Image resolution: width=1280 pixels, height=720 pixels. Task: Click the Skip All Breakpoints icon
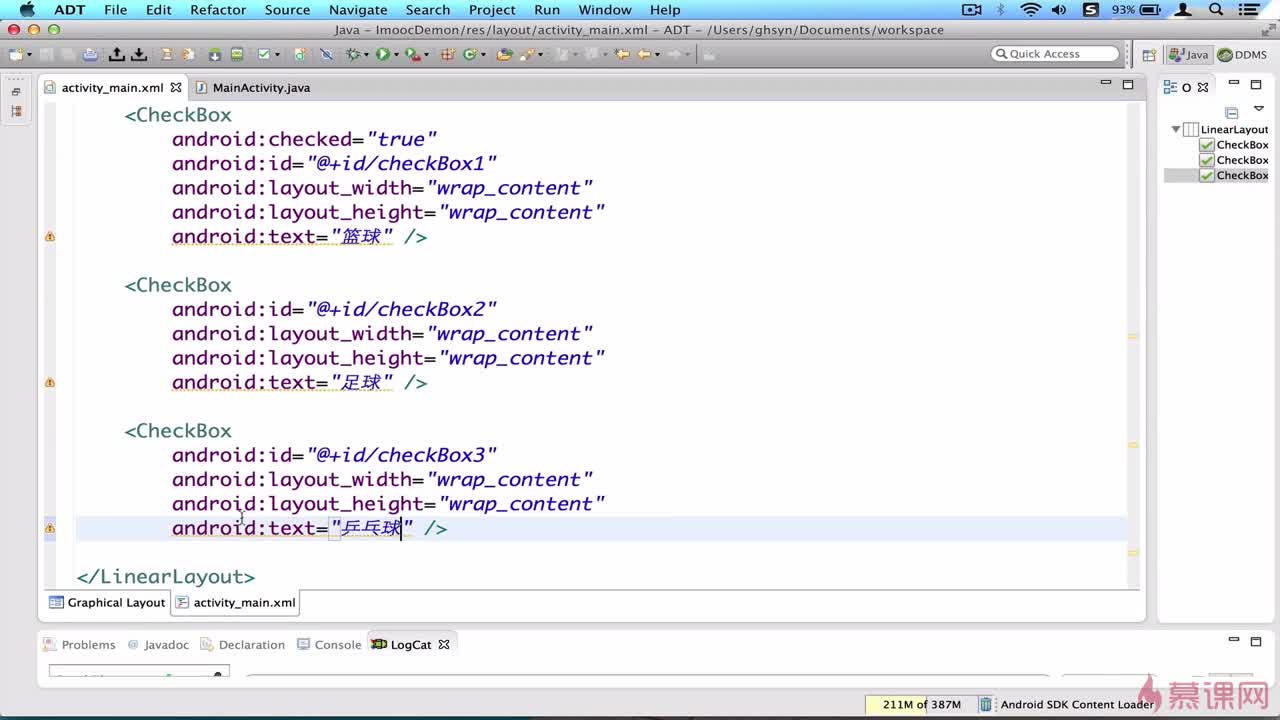click(326, 54)
